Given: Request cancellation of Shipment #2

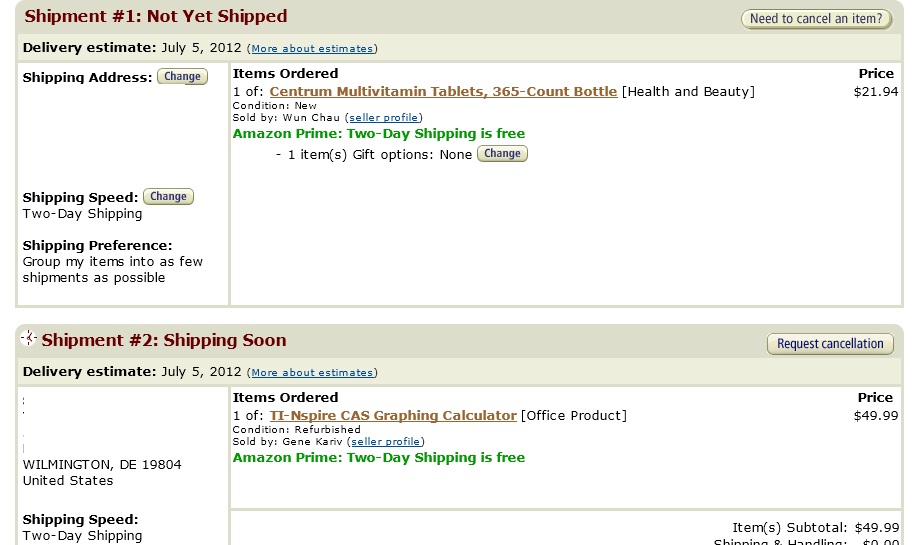Looking at the screenshot, I should coord(830,344).
